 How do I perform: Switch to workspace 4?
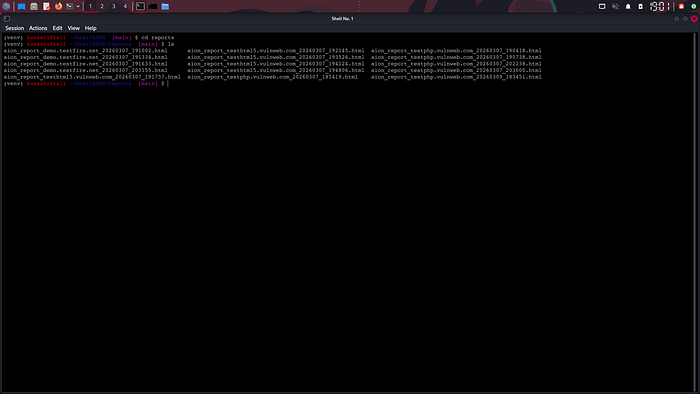[125, 6]
